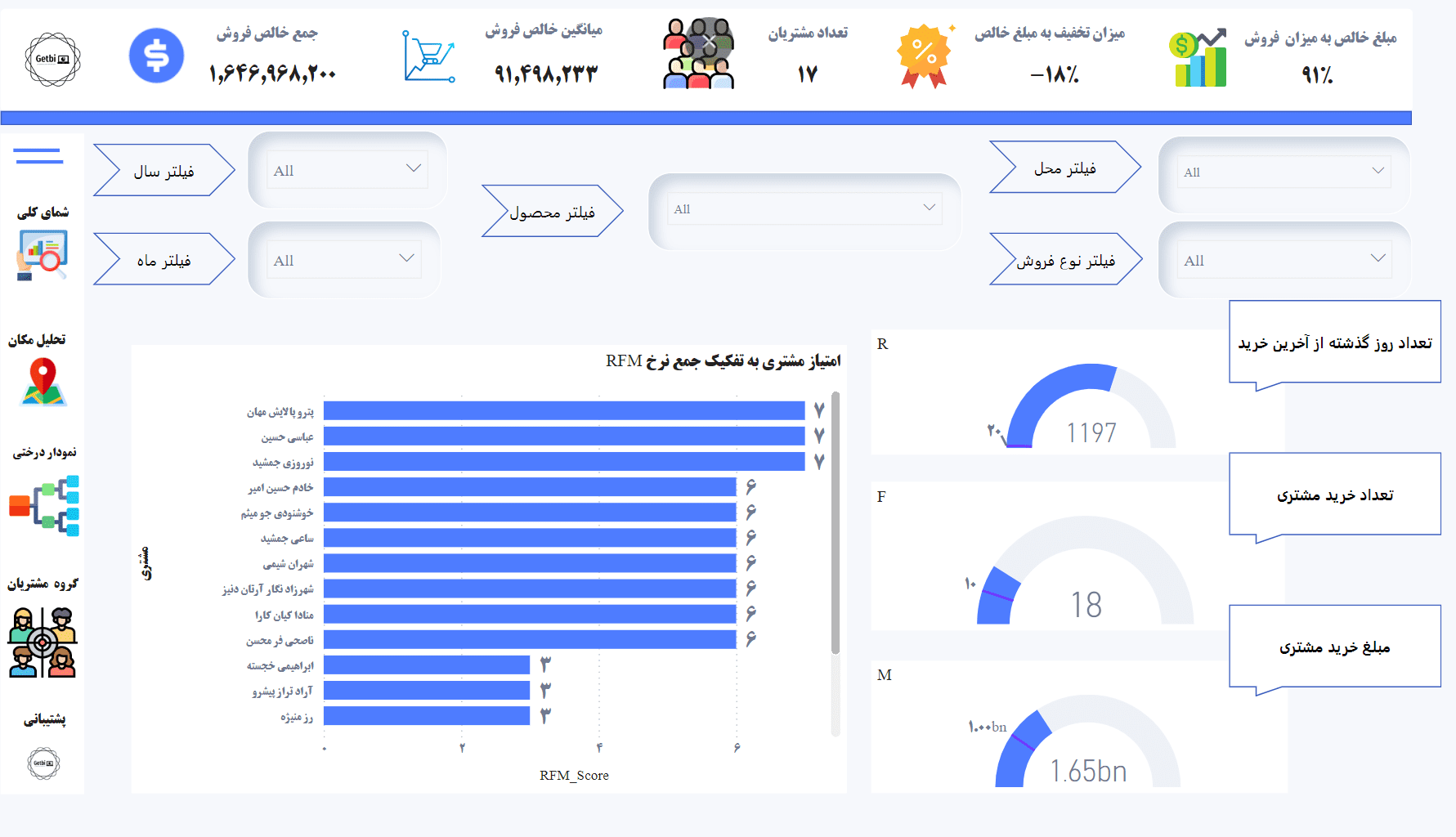Click the bar for شهران شیمی
This screenshot has height=837, width=1456.
(530, 563)
